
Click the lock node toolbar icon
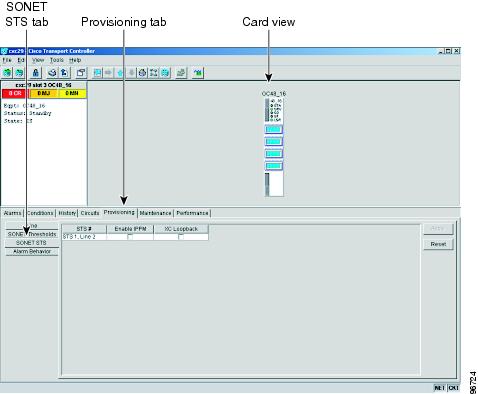tap(36, 73)
